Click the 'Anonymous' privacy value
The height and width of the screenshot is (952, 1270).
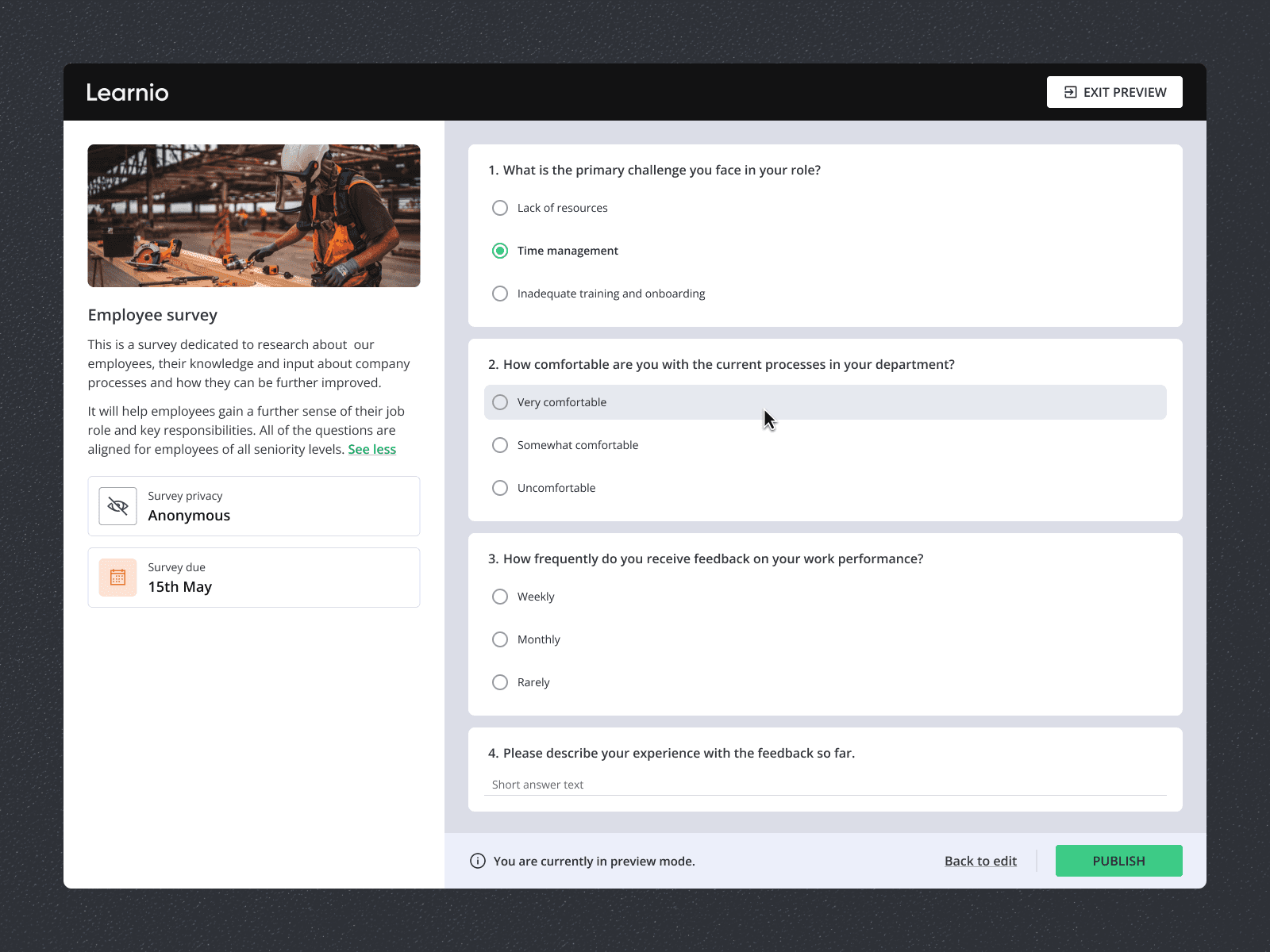click(189, 516)
